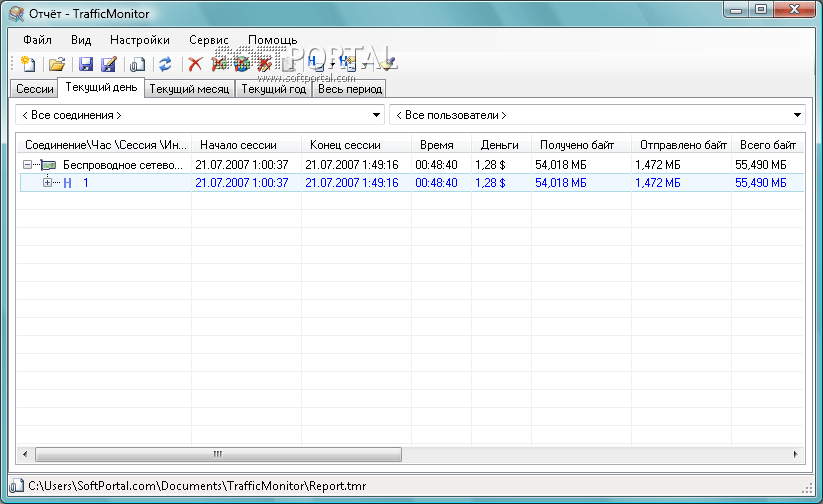Switch to the Сессии tab

(x=35, y=89)
